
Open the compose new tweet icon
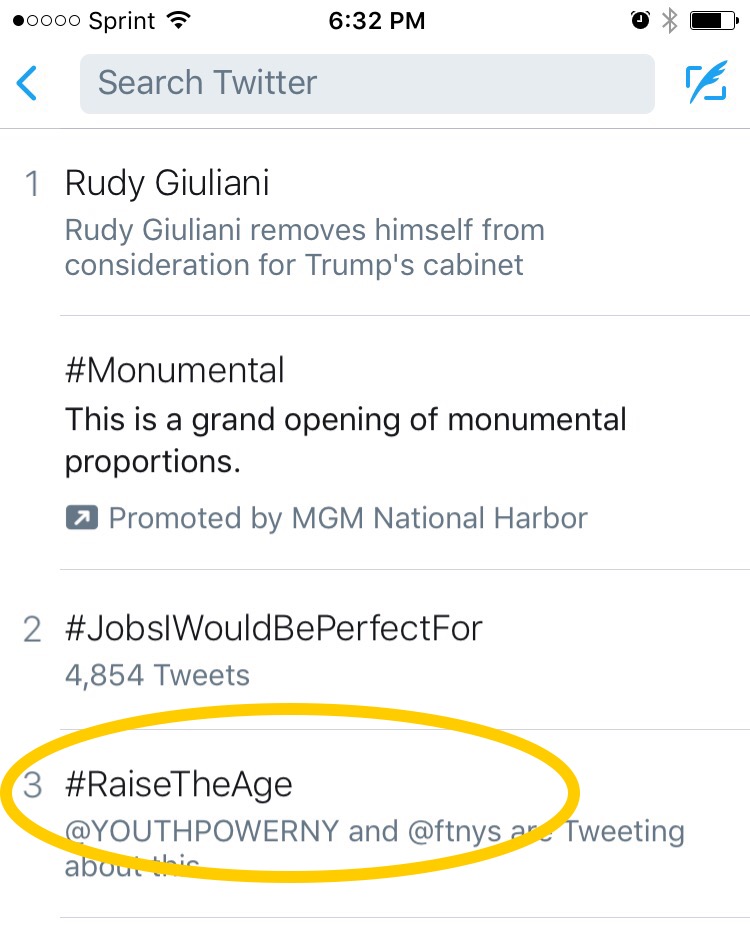(x=705, y=84)
